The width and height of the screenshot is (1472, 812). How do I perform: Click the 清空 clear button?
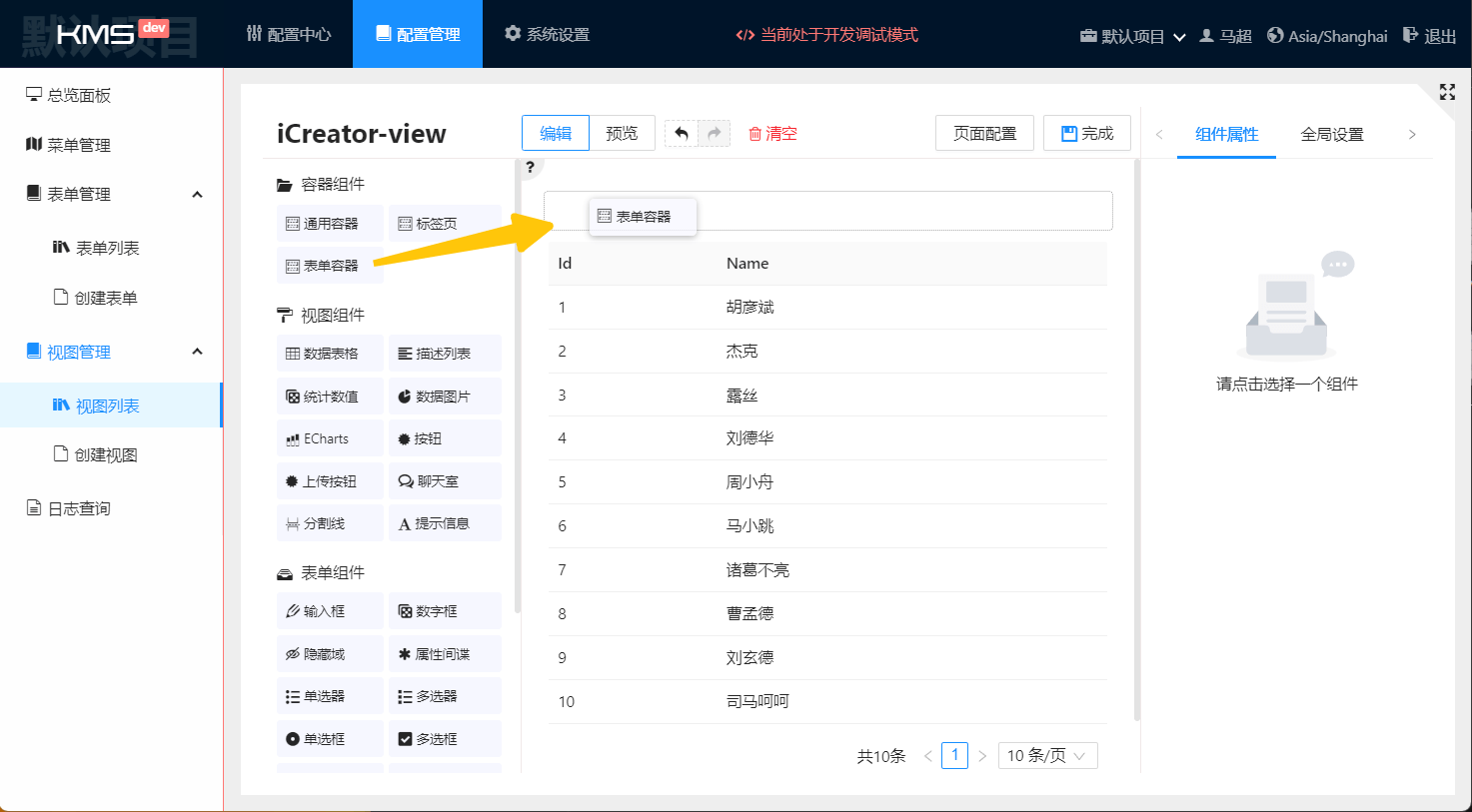point(772,134)
